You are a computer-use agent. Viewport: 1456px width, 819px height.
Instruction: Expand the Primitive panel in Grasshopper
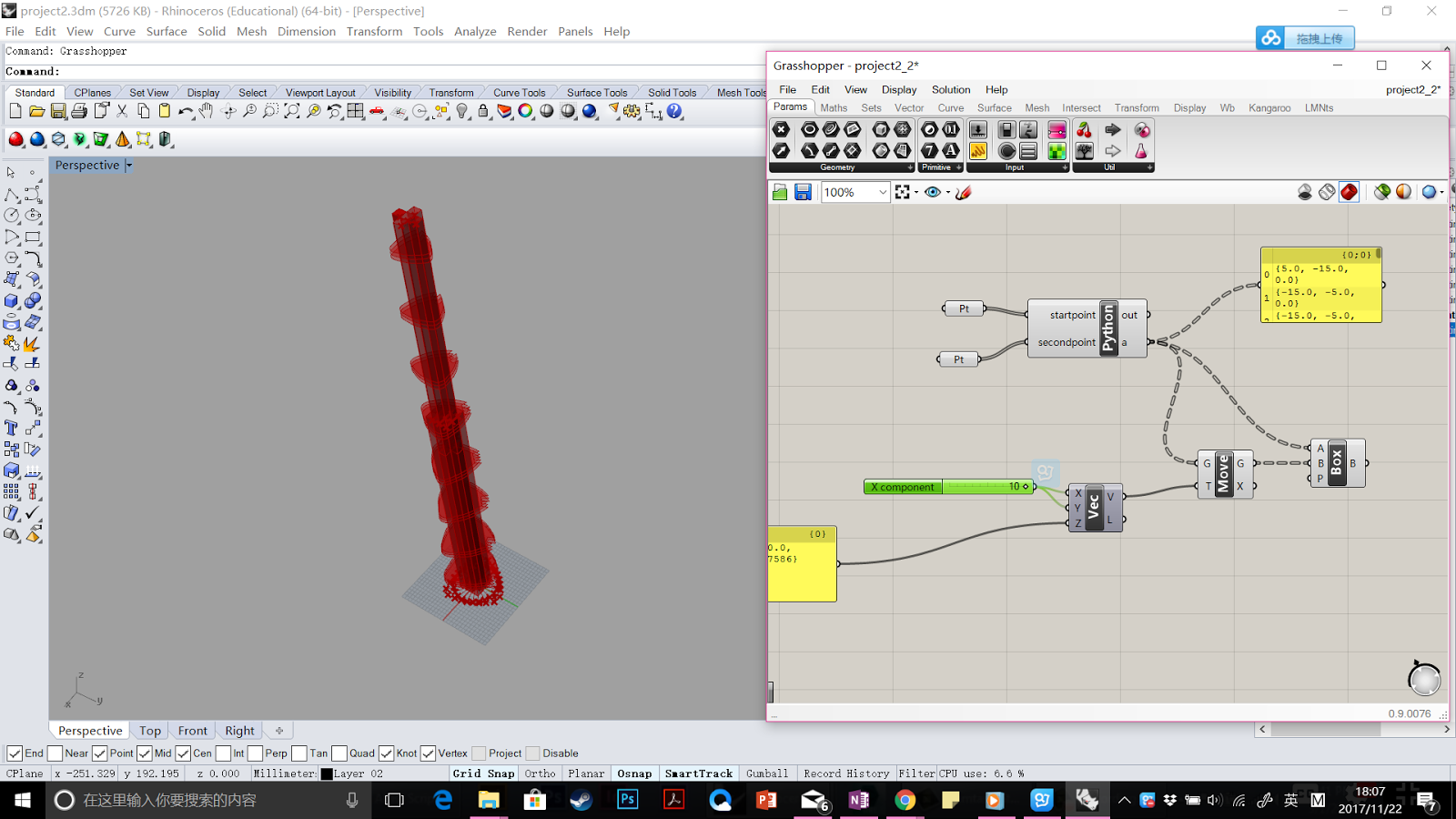click(x=958, y=167)
